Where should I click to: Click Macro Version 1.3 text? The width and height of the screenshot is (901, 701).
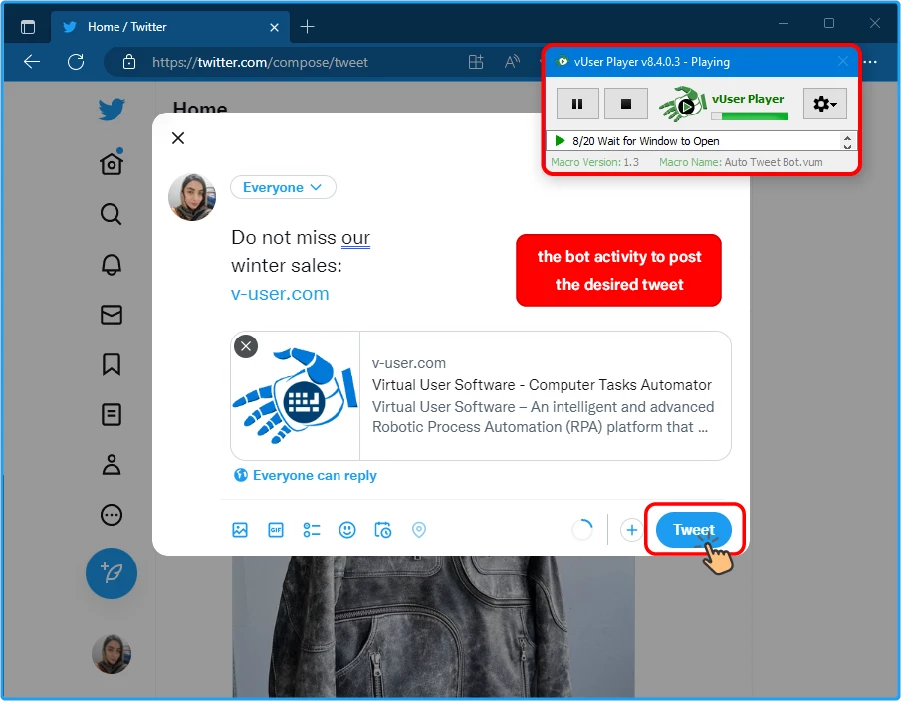(595, 162)
